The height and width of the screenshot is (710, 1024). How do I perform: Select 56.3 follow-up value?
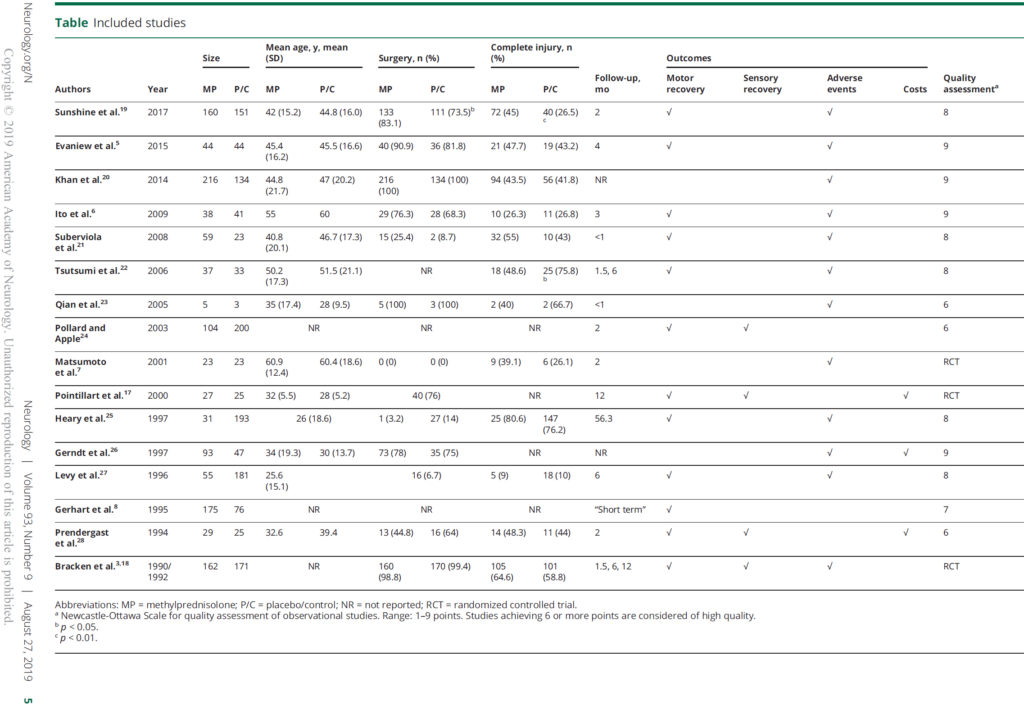(603, 419)
